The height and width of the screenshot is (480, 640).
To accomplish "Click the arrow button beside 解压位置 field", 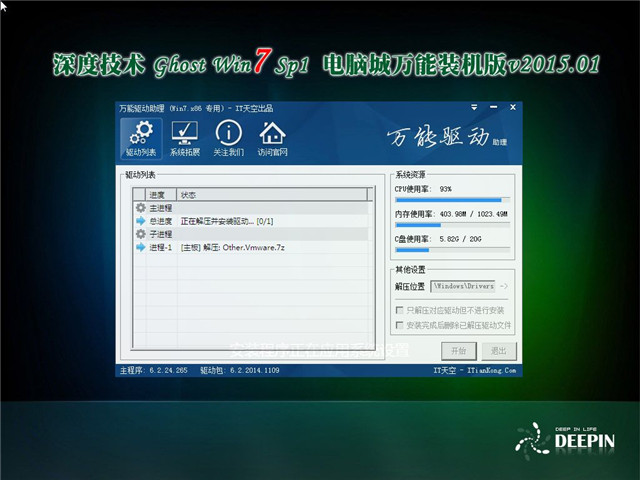I will (x=504, y=286).
